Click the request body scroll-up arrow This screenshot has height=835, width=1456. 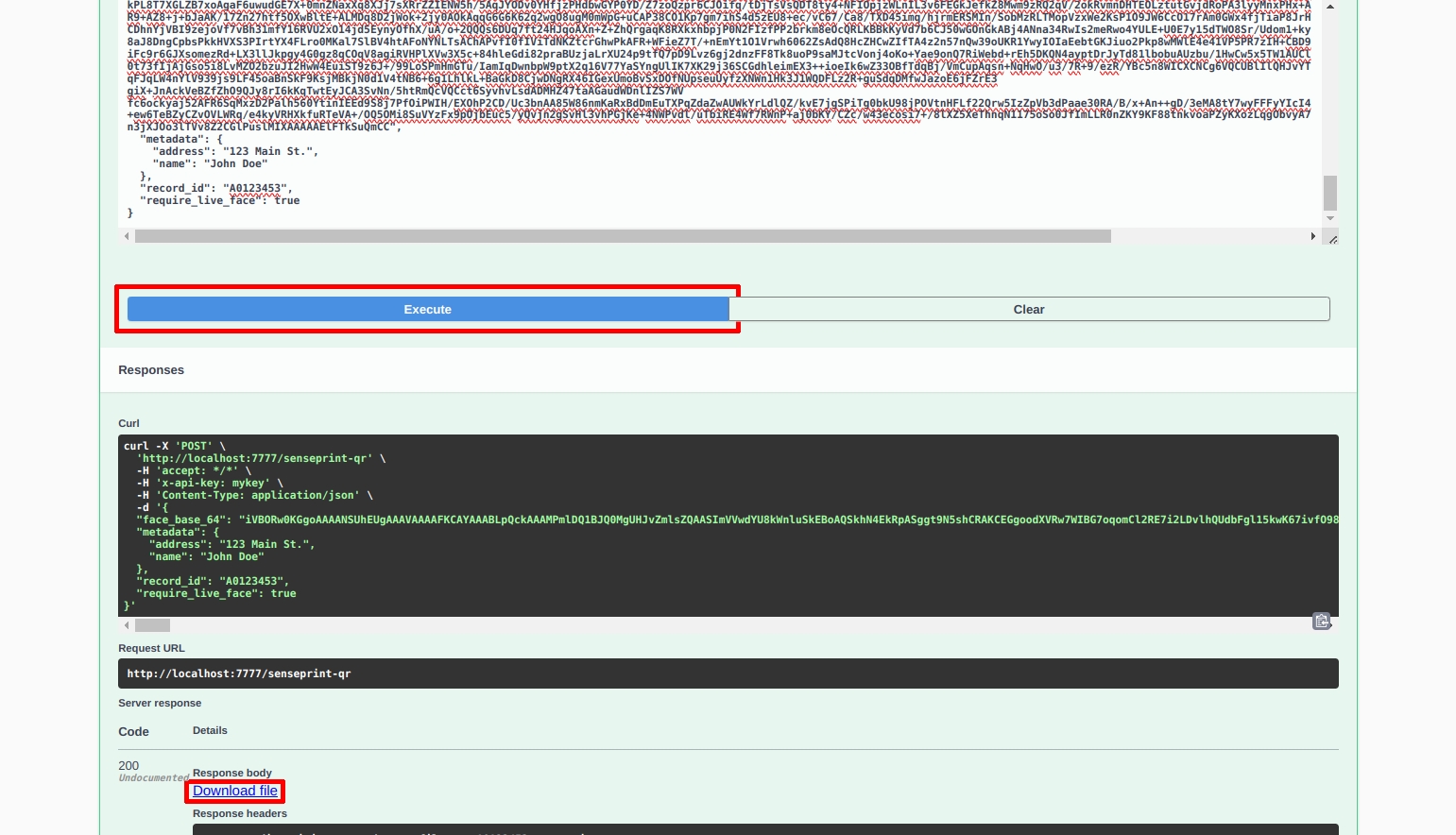1330,7
